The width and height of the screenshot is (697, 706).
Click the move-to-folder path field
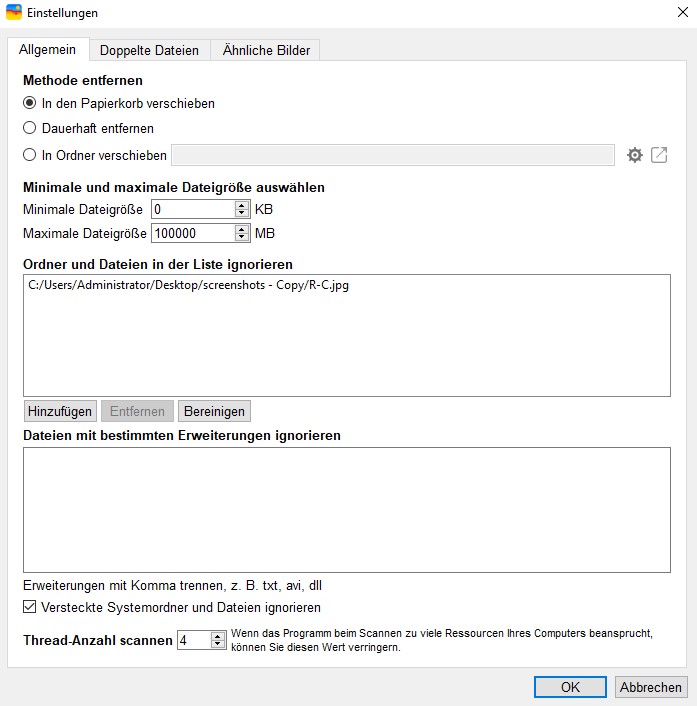[393, 155]
